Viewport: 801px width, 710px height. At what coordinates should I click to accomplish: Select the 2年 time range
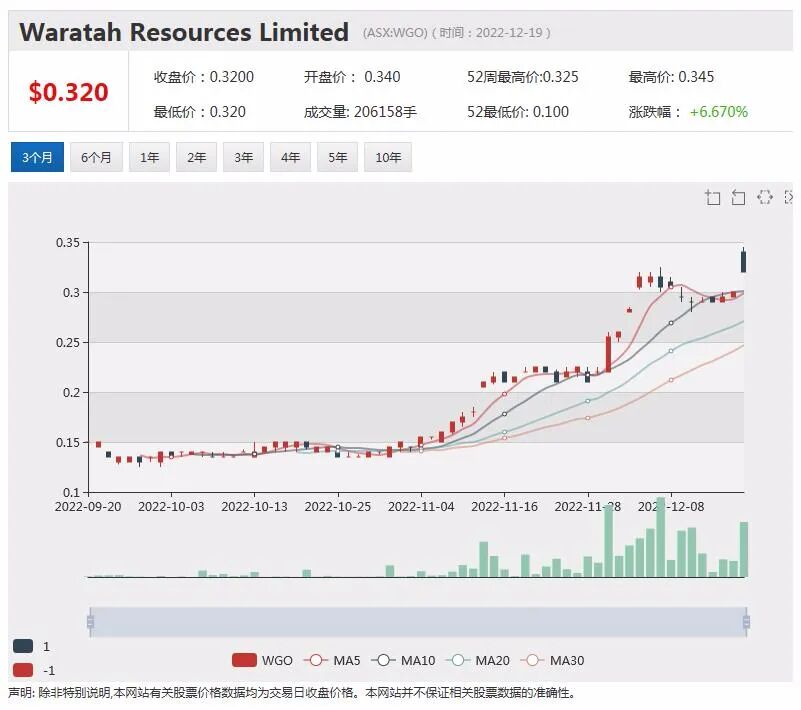[196, 157]
